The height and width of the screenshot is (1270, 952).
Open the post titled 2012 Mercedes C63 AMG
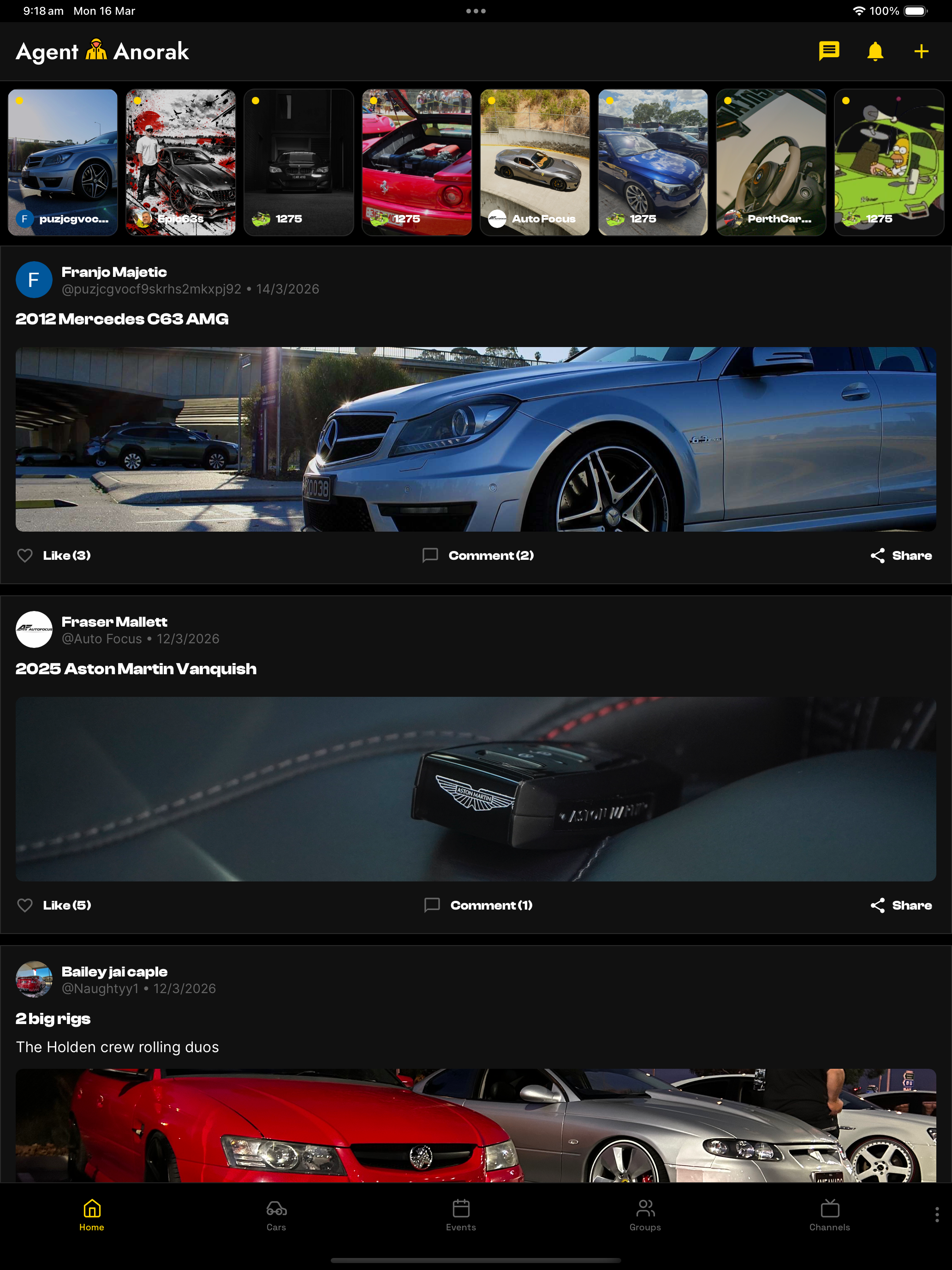(122, 319)
